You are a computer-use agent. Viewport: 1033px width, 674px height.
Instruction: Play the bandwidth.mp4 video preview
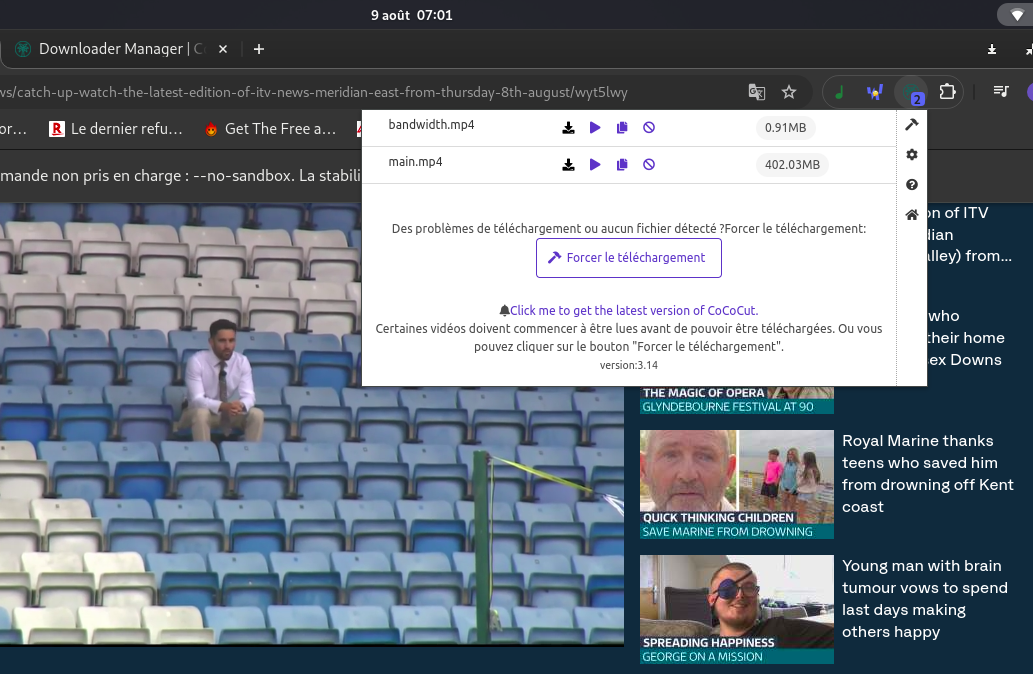(595, 128)
